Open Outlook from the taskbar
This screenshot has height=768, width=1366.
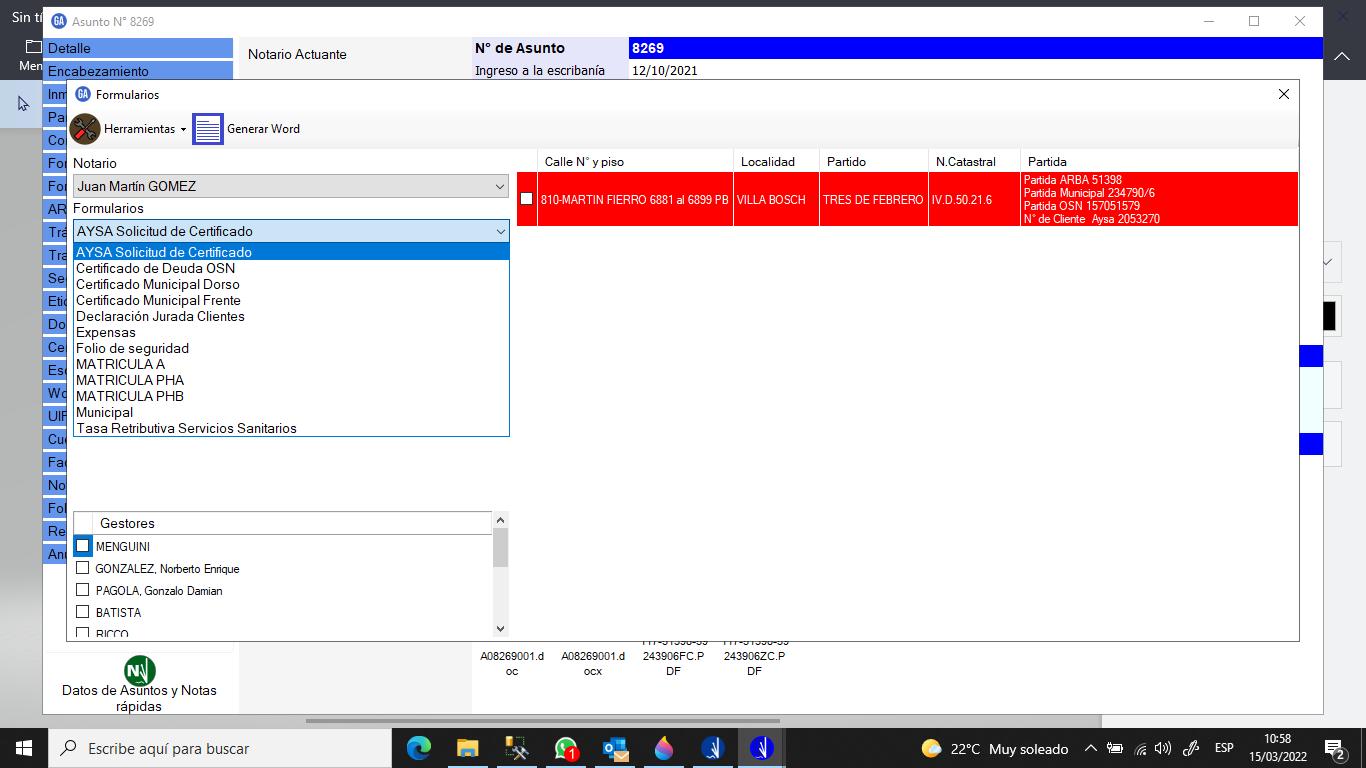click(x=615, y=748)
